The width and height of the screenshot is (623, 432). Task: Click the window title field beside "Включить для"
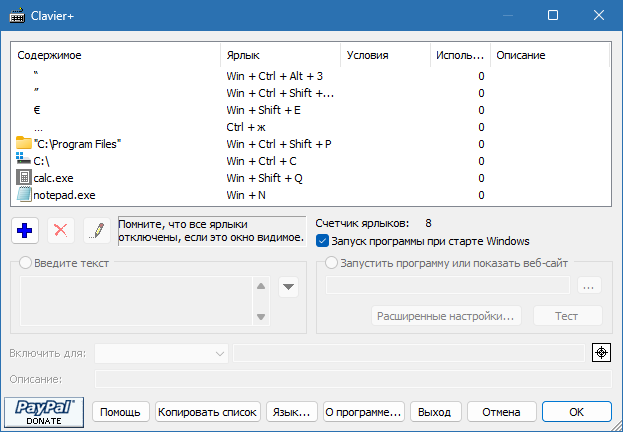409,353
